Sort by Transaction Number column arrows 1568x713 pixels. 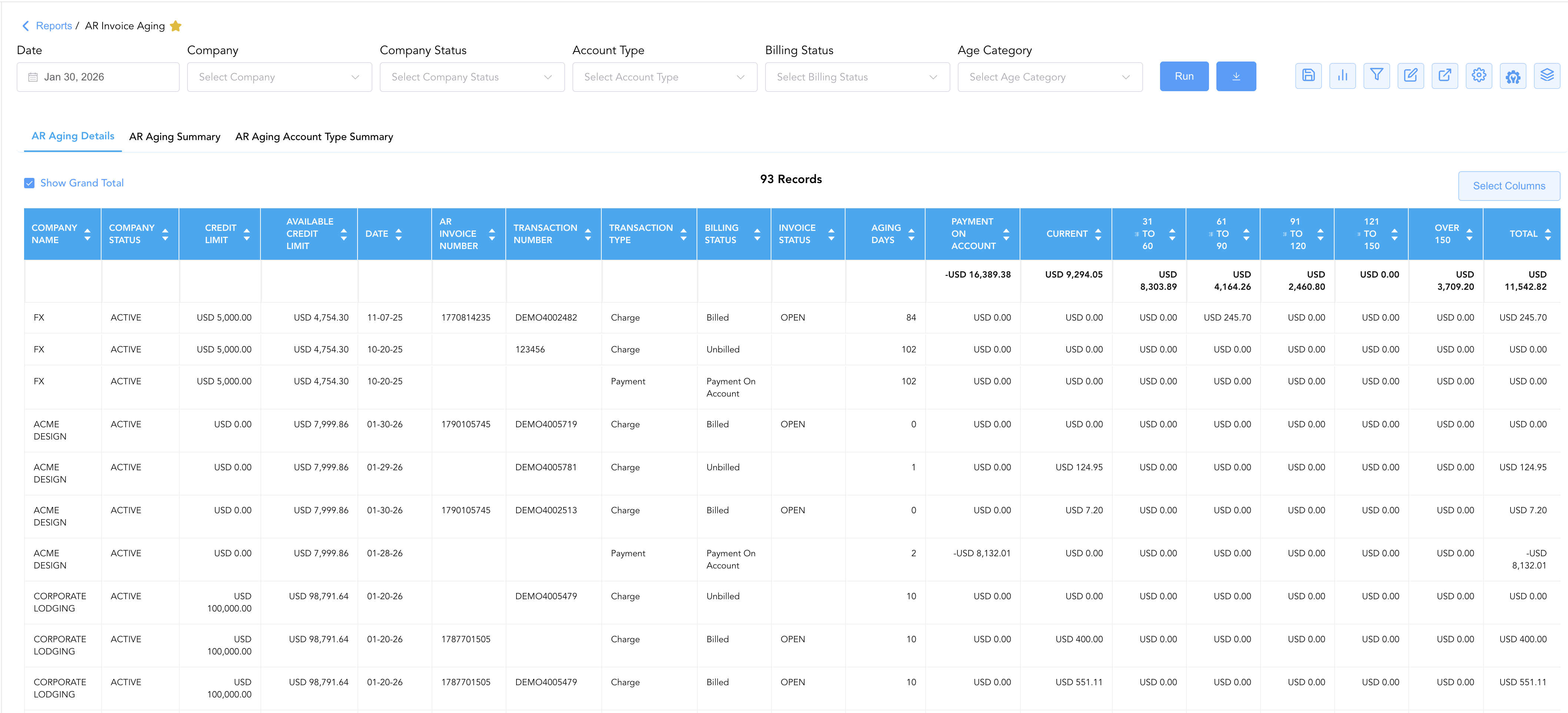(588, 235)
